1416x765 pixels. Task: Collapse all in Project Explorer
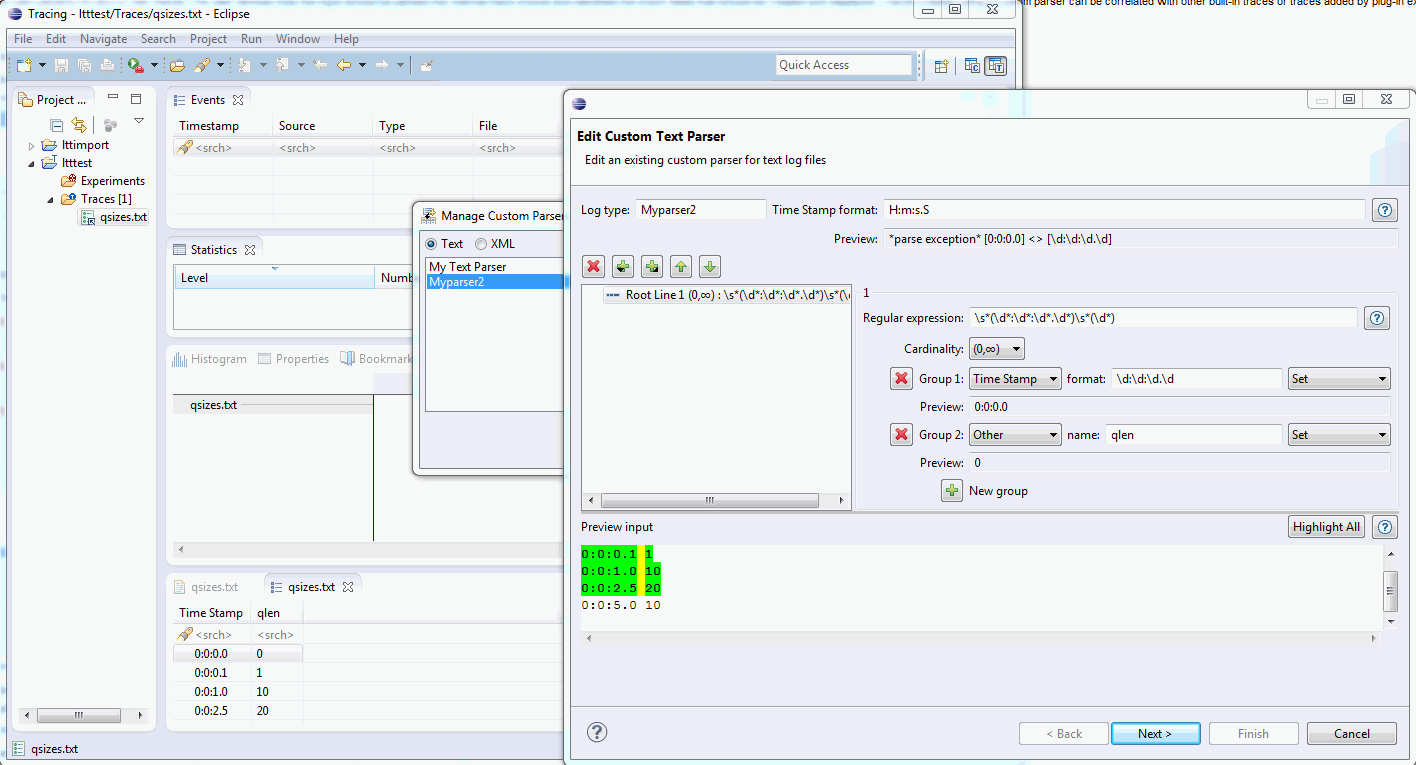click(57, 124)
